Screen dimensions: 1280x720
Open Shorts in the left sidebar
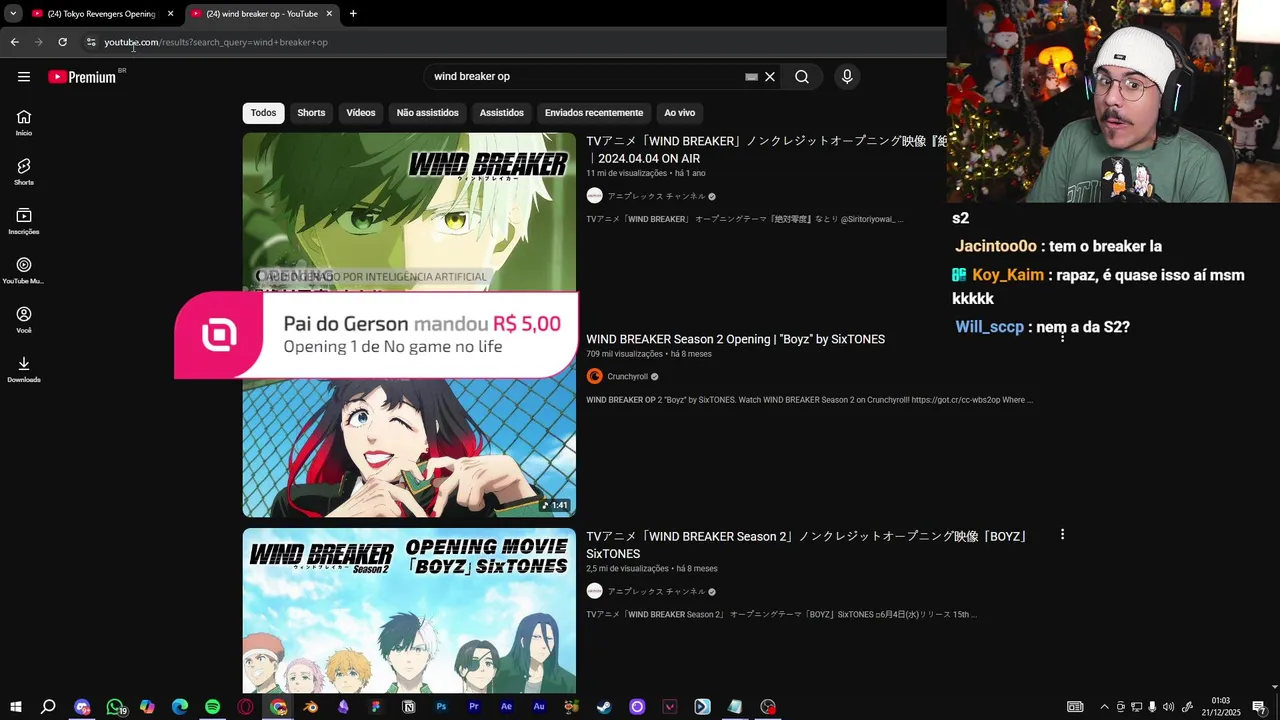click(24, 172)
